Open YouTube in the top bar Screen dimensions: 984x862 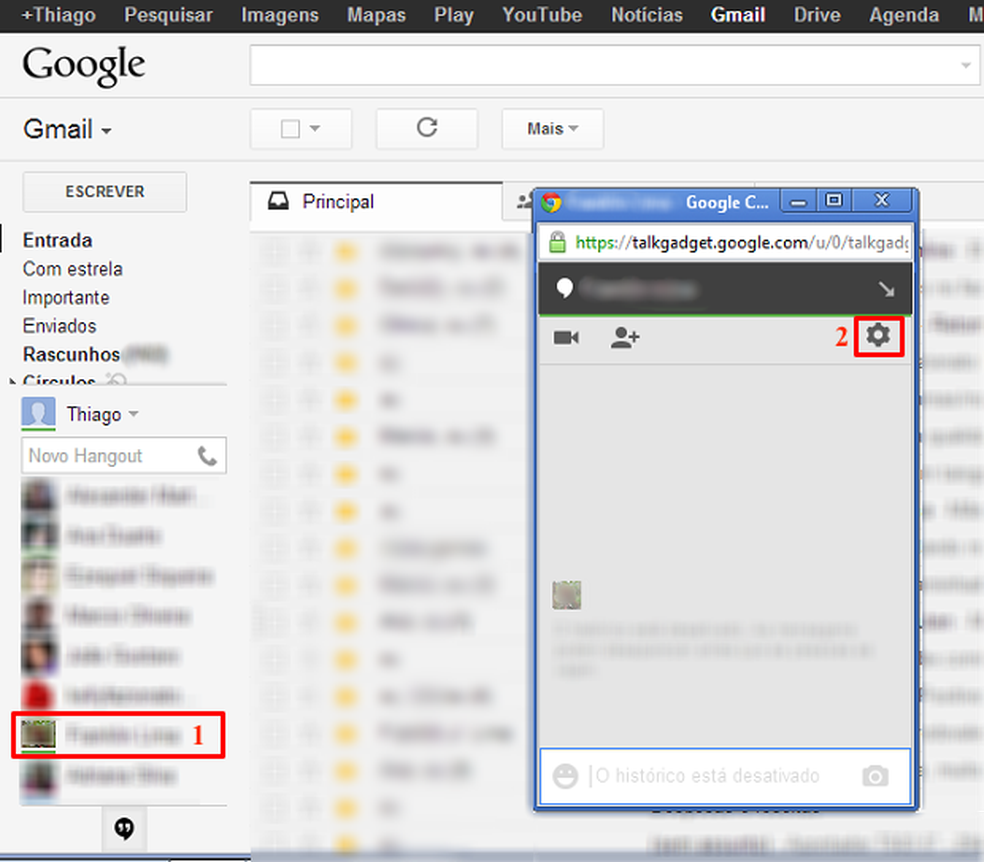[542, 15]
